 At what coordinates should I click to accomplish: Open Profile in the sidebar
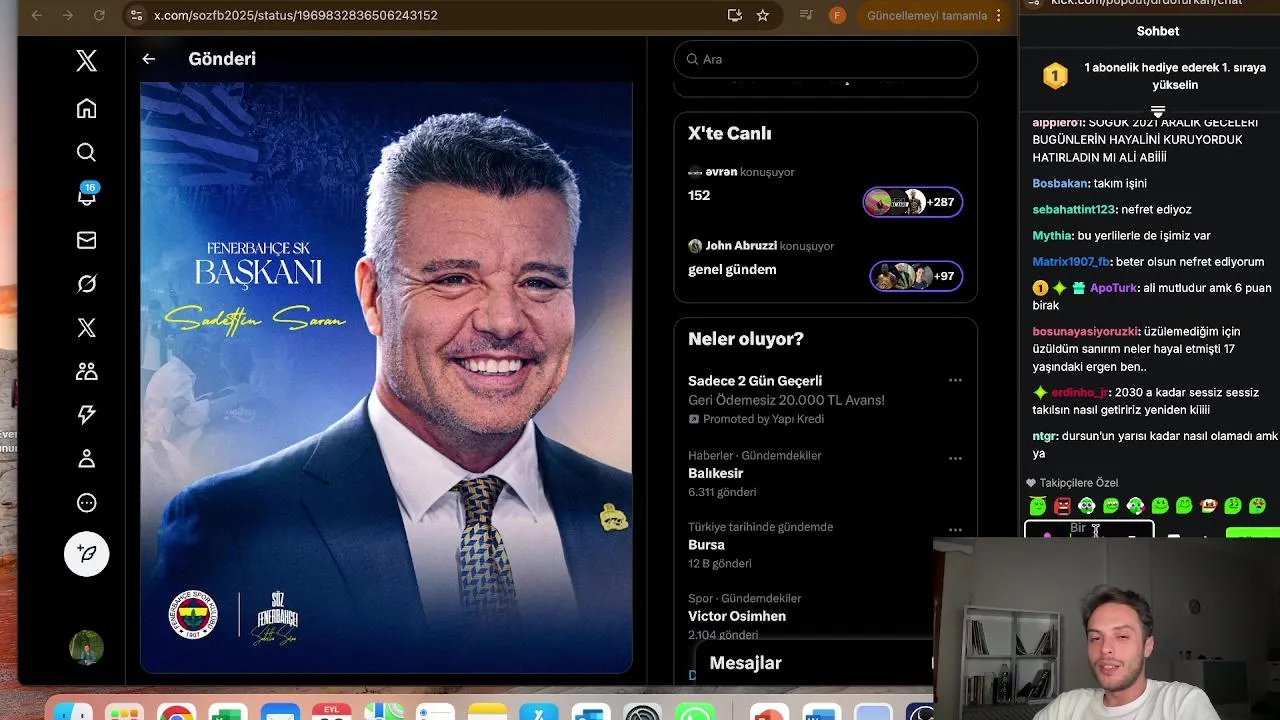tap(87, 459)
